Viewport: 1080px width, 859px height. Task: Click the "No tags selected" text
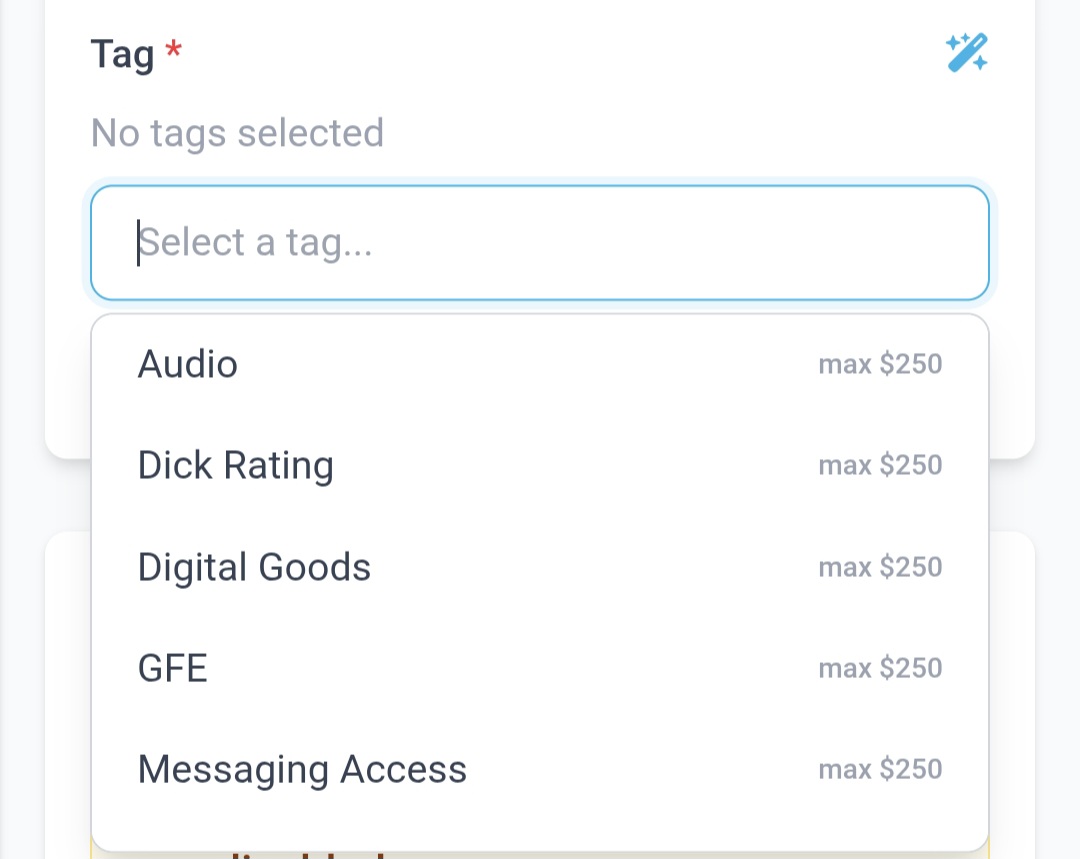coord(237,133)
